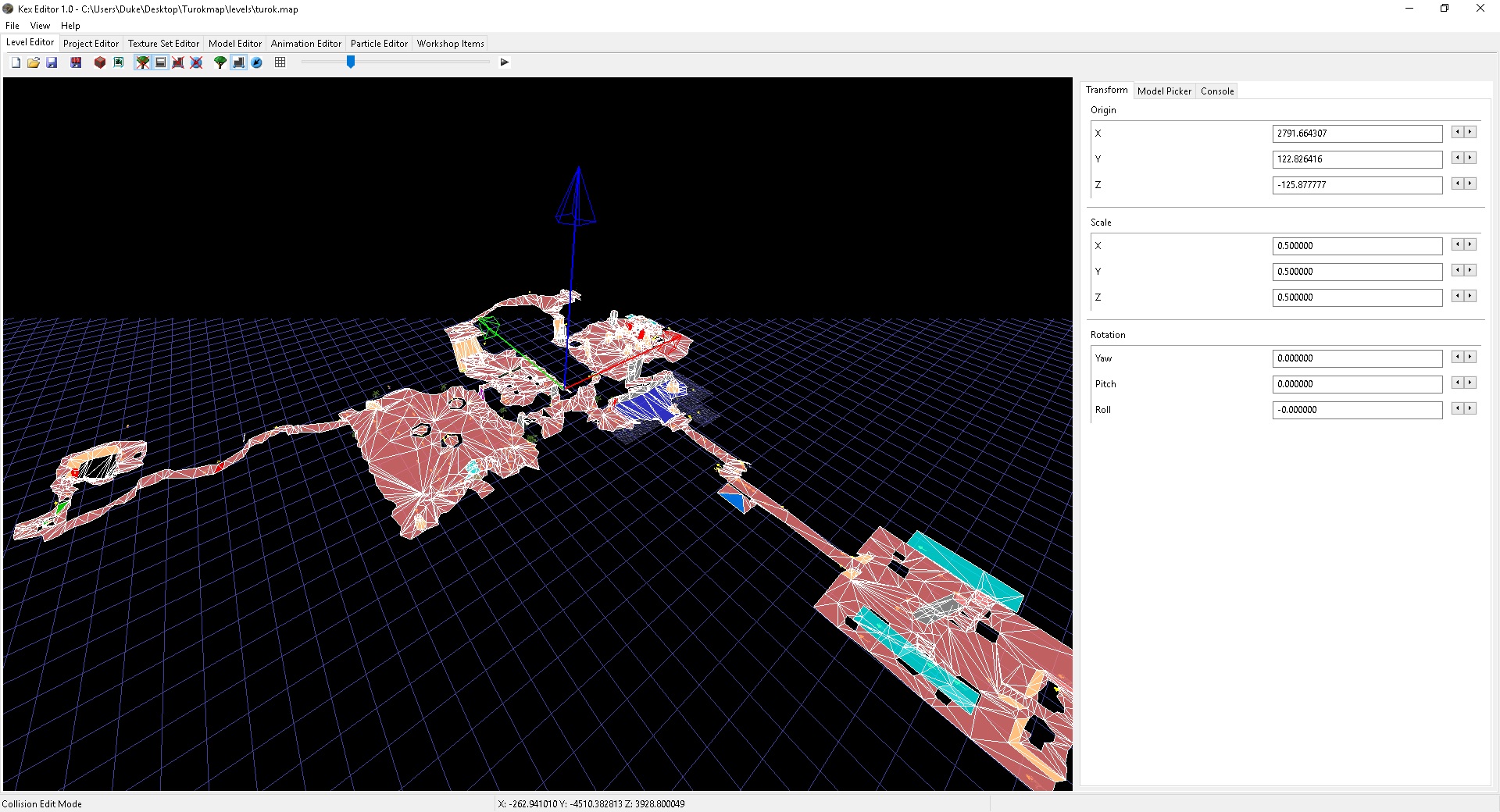This screenshot has height=812, width=1500.
Task: Click the Origin Z input field
Action: click(x=1356, y=185)
